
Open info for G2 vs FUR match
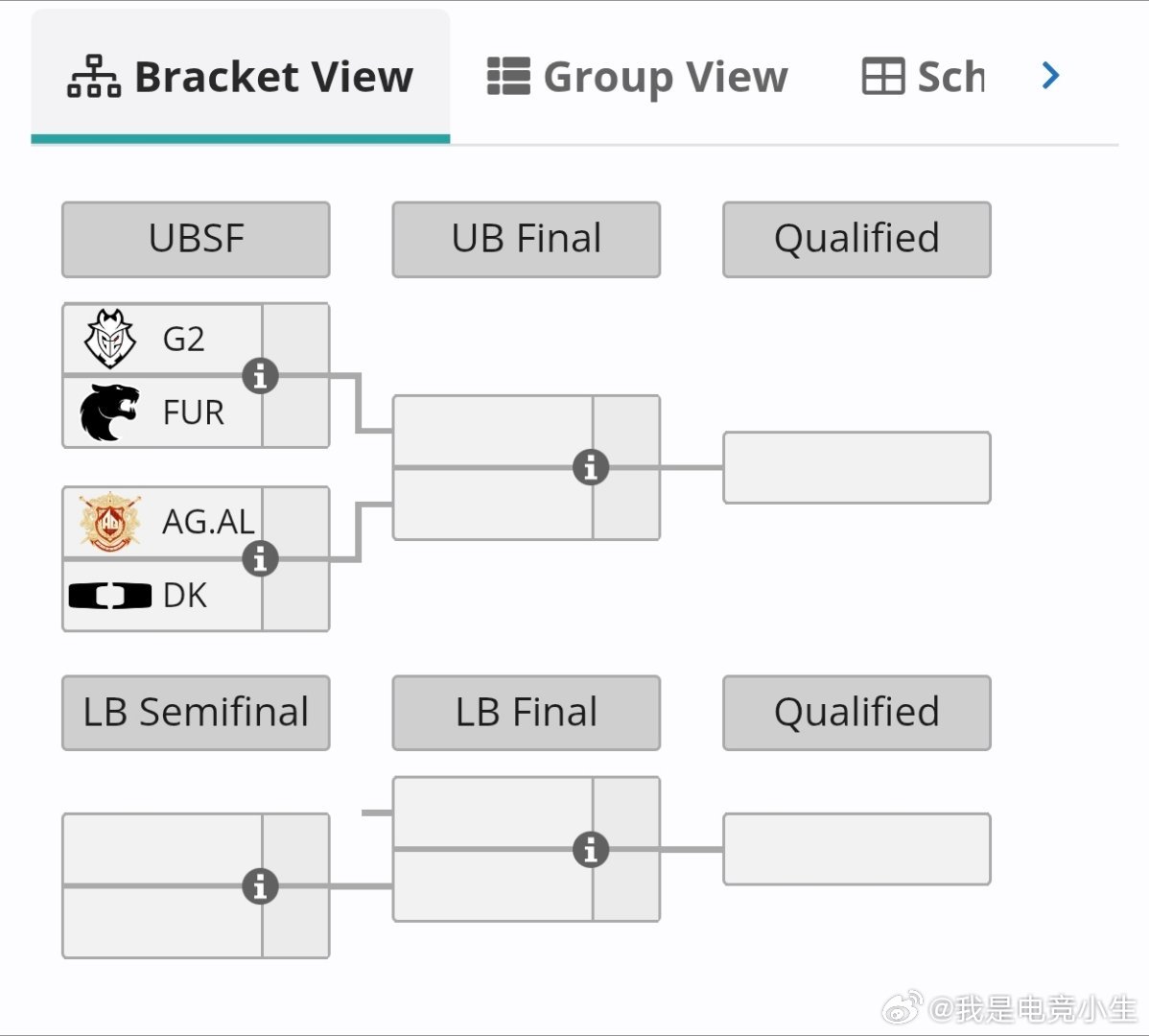coord(260,376)
